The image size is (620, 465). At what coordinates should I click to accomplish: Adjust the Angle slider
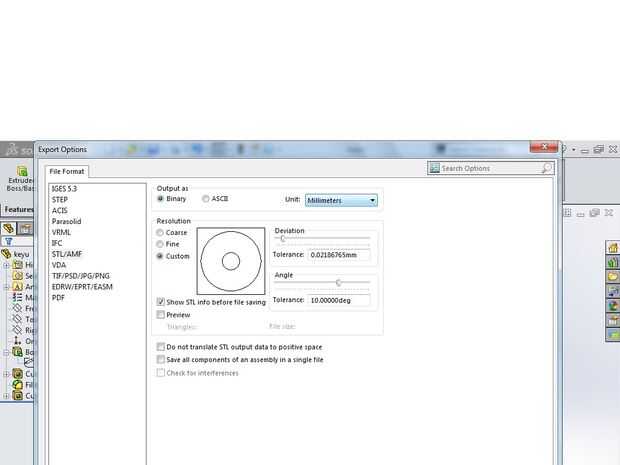338,282
